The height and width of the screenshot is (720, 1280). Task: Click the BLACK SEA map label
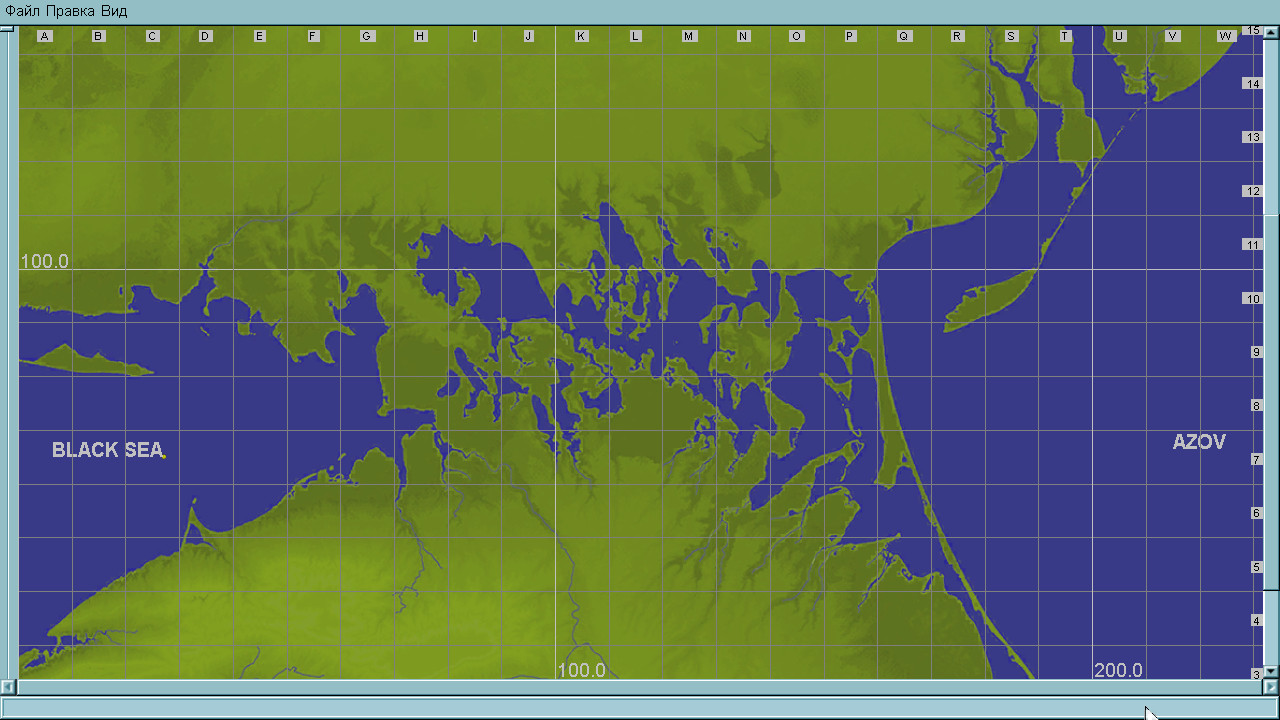[108, 450]
